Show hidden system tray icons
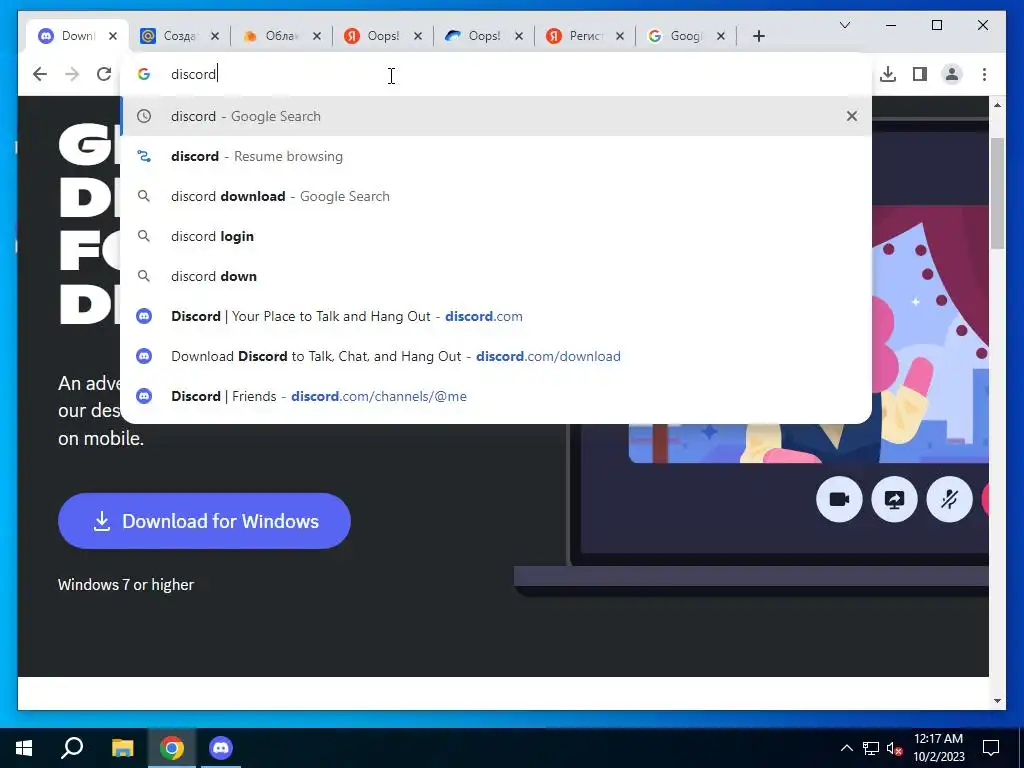The height and width of the screenshot is (768, 1024). click(x=846, y=748)
